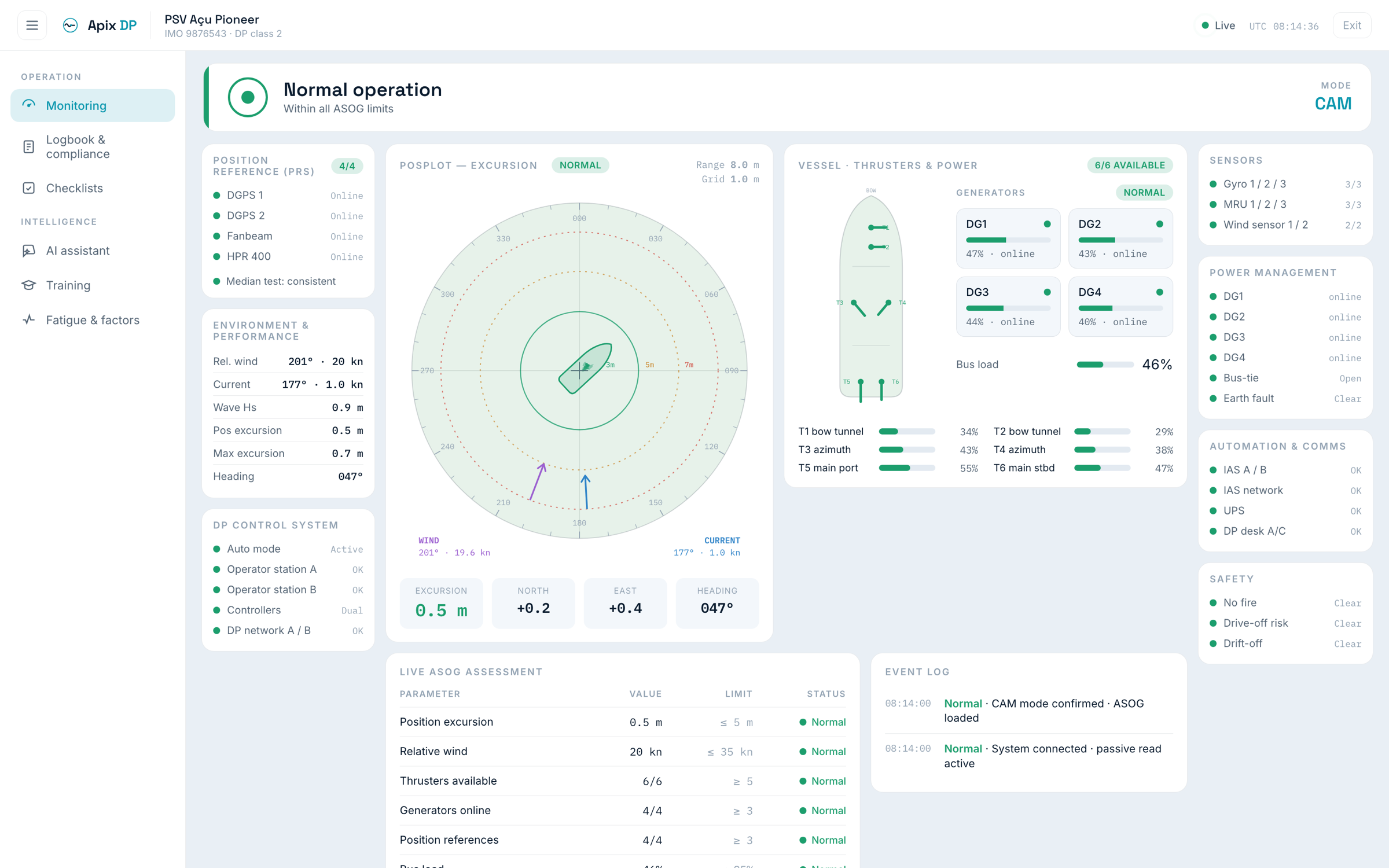Screen dimensions: 1389x868
Task: Click the 6/6 AVAILABLE badge
Action: 1129,165
